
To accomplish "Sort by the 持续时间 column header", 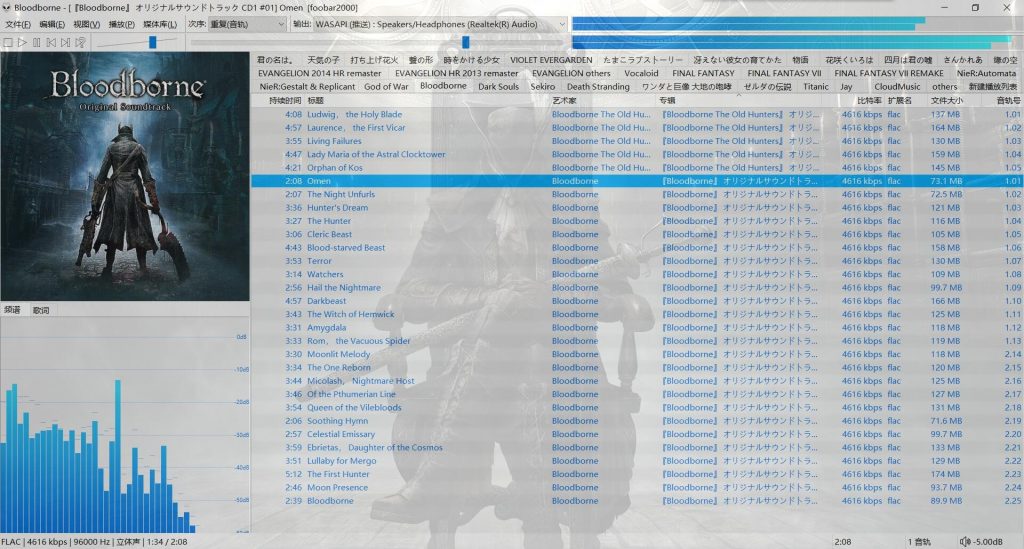I will point(285,101).
